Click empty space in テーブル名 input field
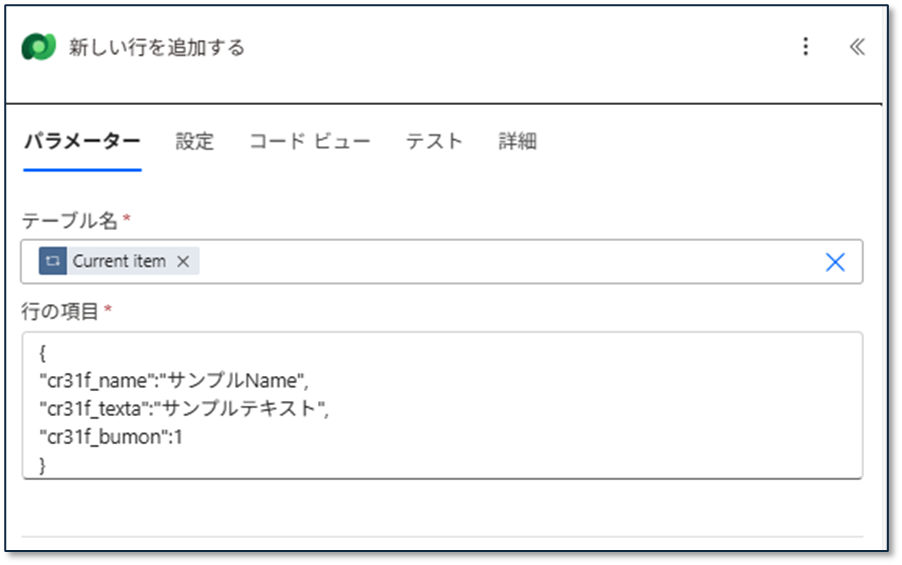Image resolution: width=902 pixels, height=565 pixels. tap(500, 261)
